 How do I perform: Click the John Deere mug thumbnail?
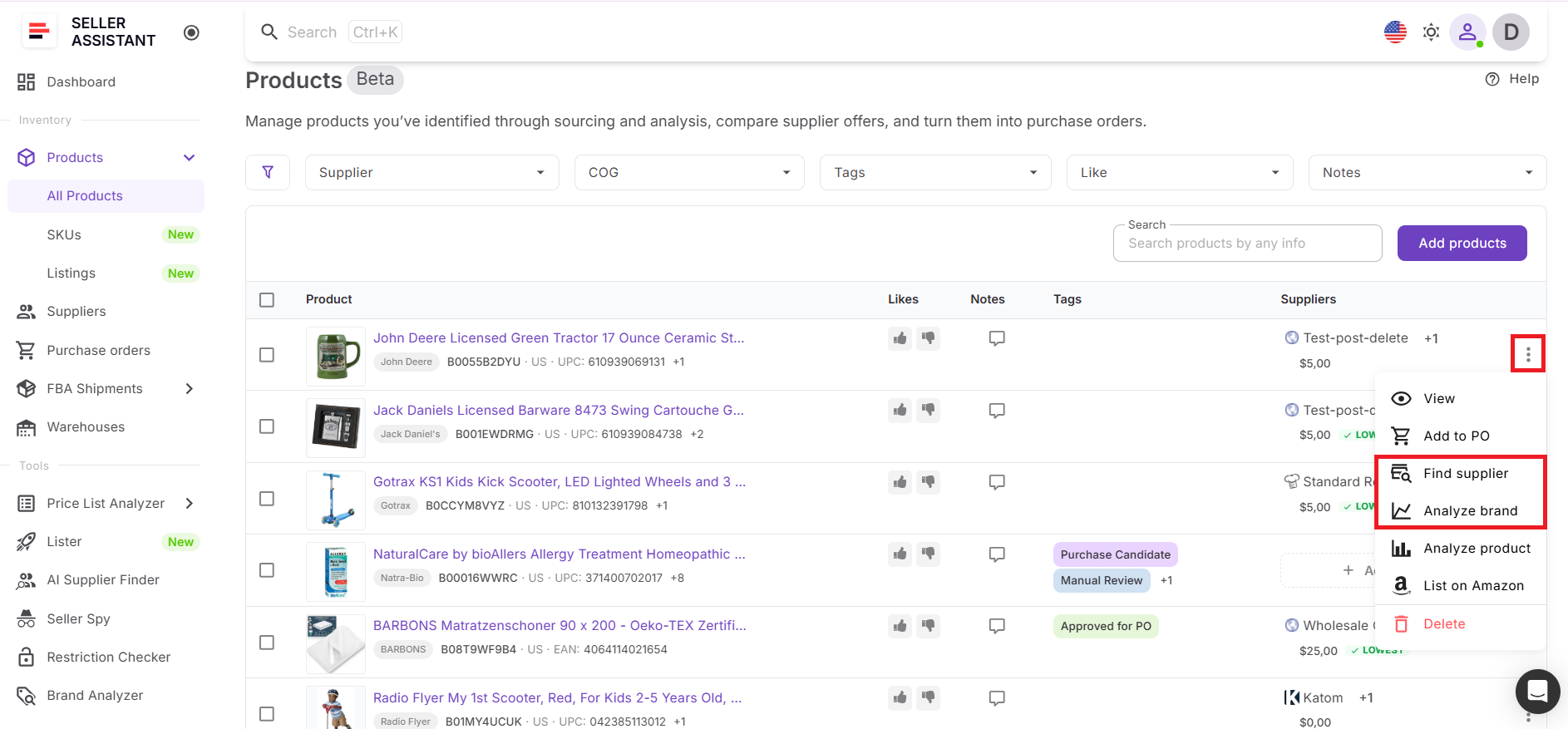point(336,356)
